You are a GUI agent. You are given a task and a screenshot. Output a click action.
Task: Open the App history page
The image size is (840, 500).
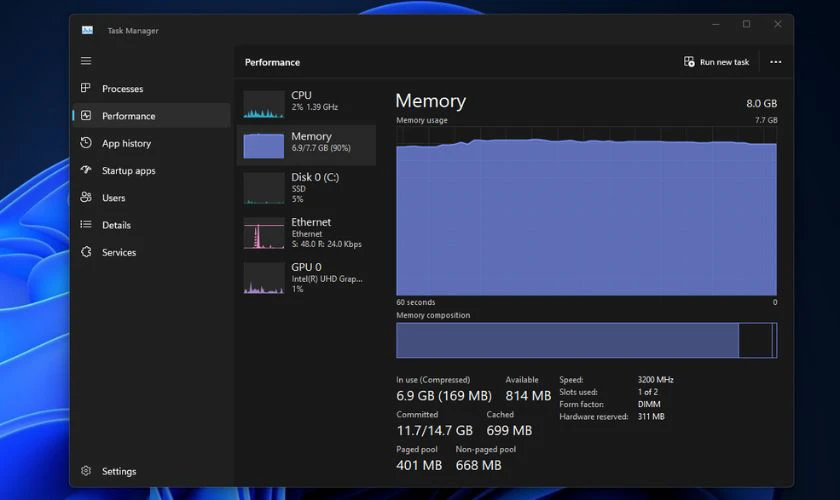click(x=126, y=143)
